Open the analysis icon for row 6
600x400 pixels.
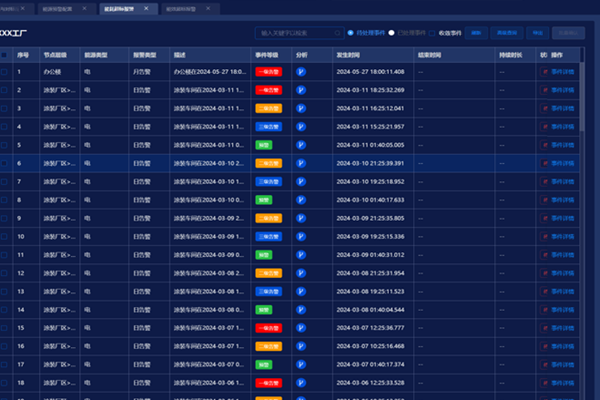click(301, 163)
